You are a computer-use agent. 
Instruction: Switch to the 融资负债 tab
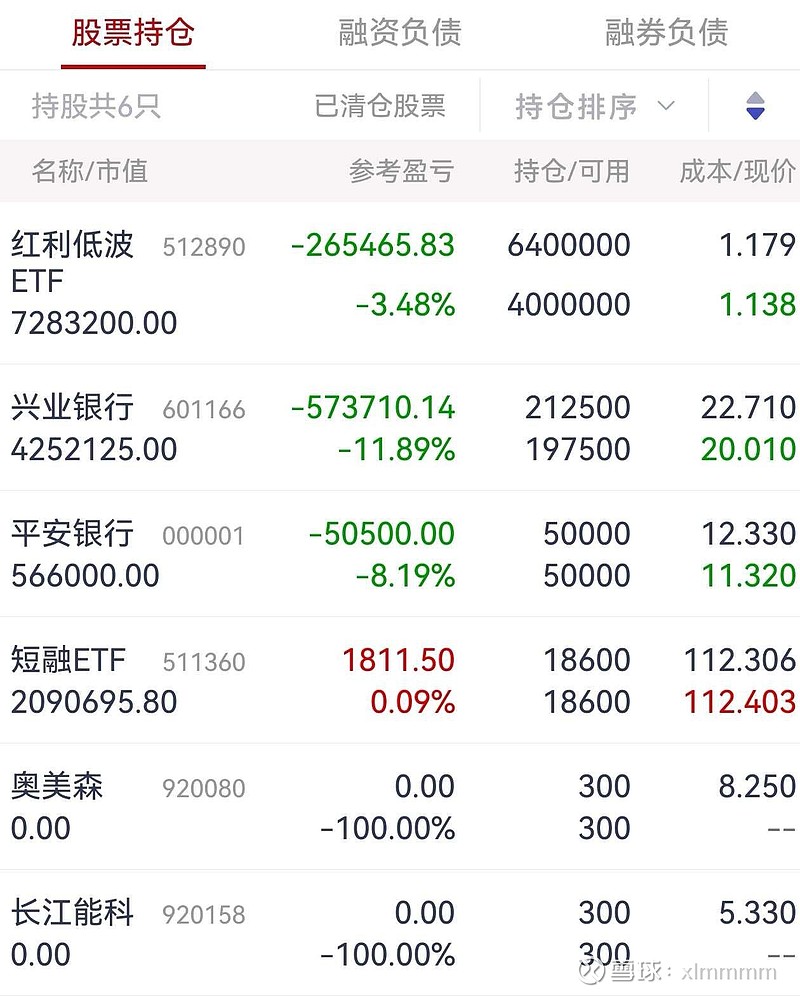point(400,33)
